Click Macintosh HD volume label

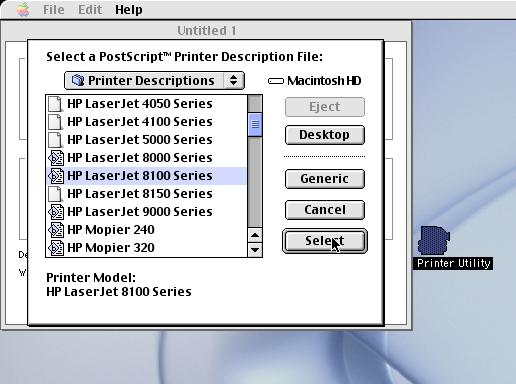coord(324,81)
